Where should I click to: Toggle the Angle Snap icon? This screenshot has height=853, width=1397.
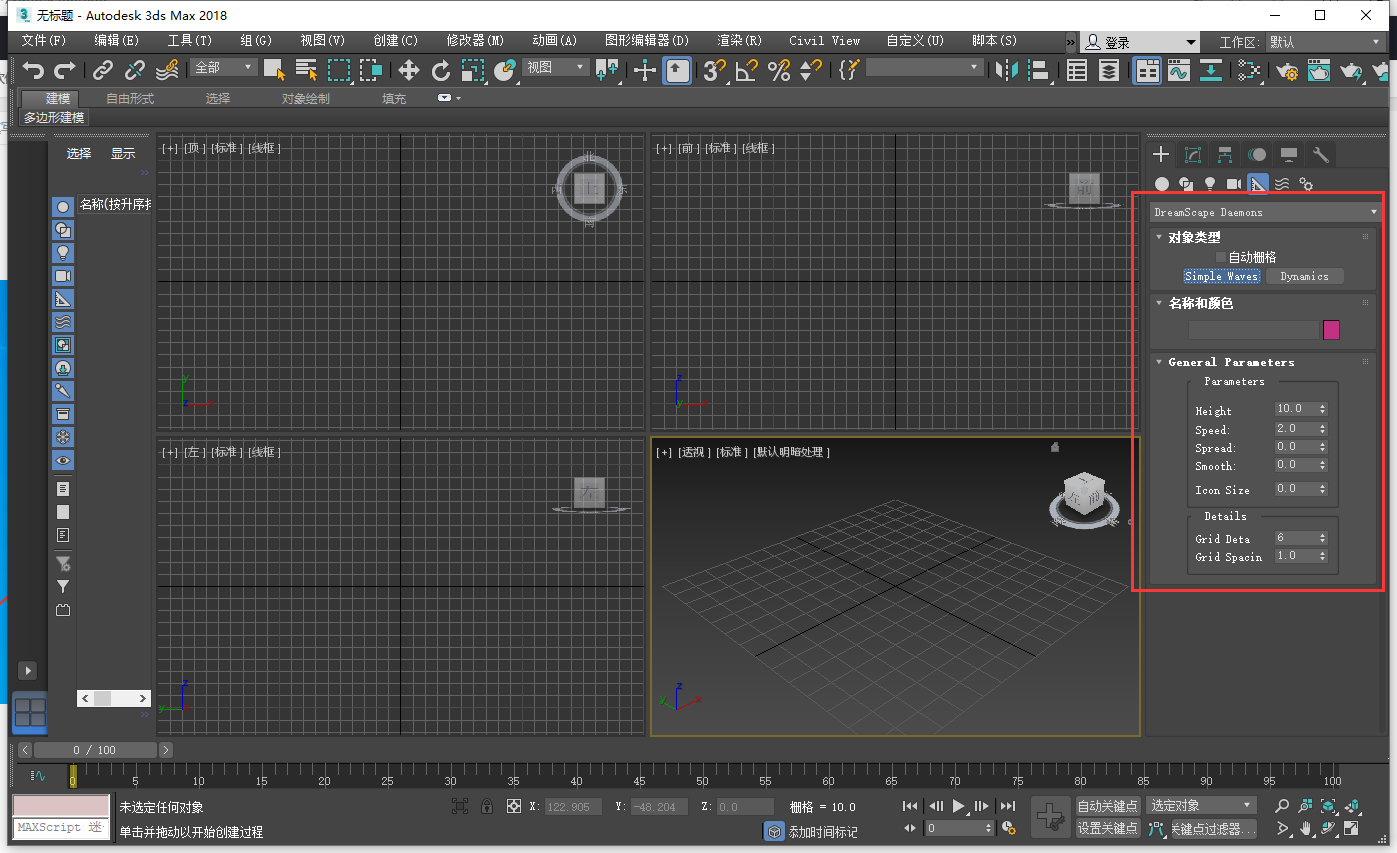[x=746, y=70]
